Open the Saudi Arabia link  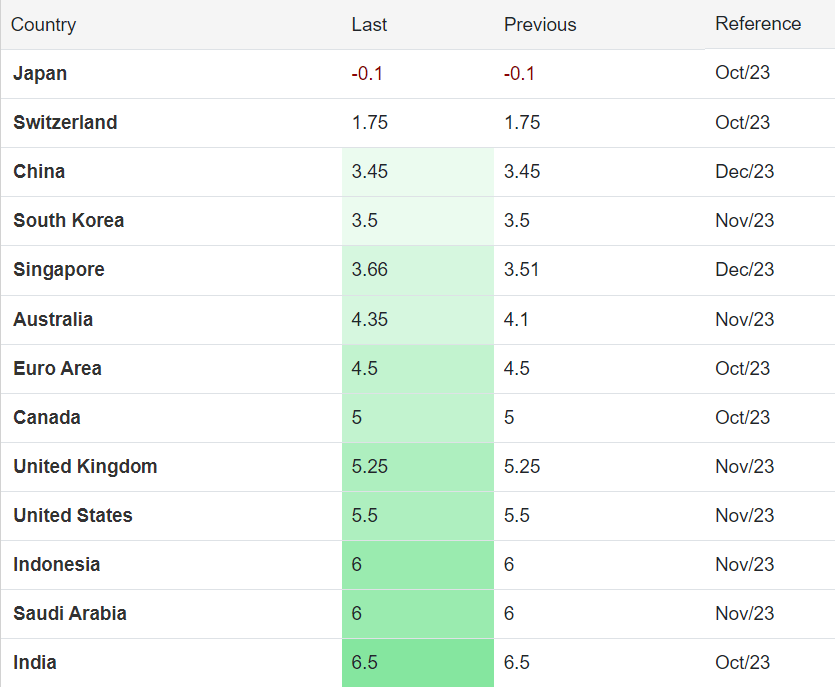(70, 614)
